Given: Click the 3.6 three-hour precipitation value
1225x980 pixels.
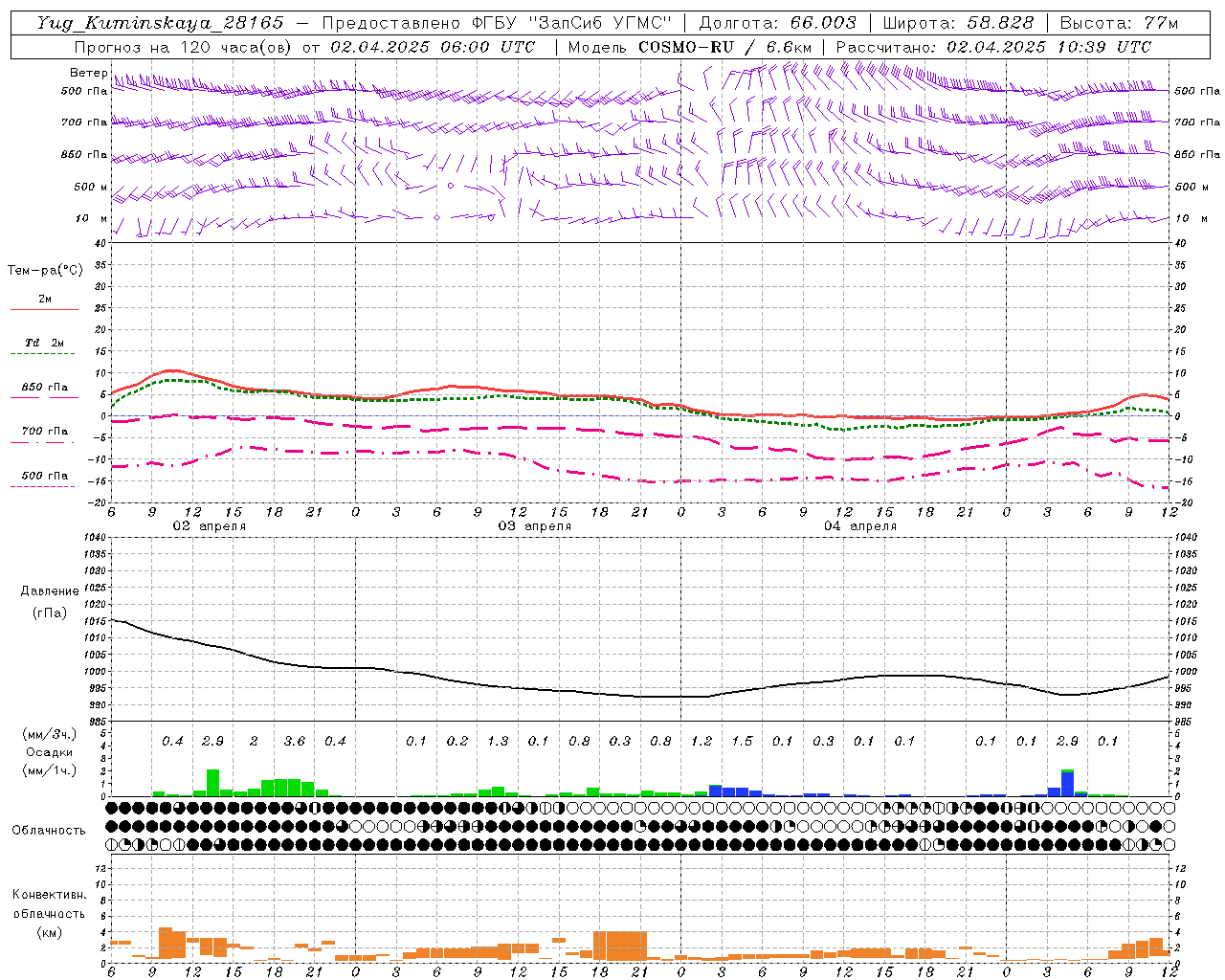Looking at the screenshot, I should click(x=295, y=741).
